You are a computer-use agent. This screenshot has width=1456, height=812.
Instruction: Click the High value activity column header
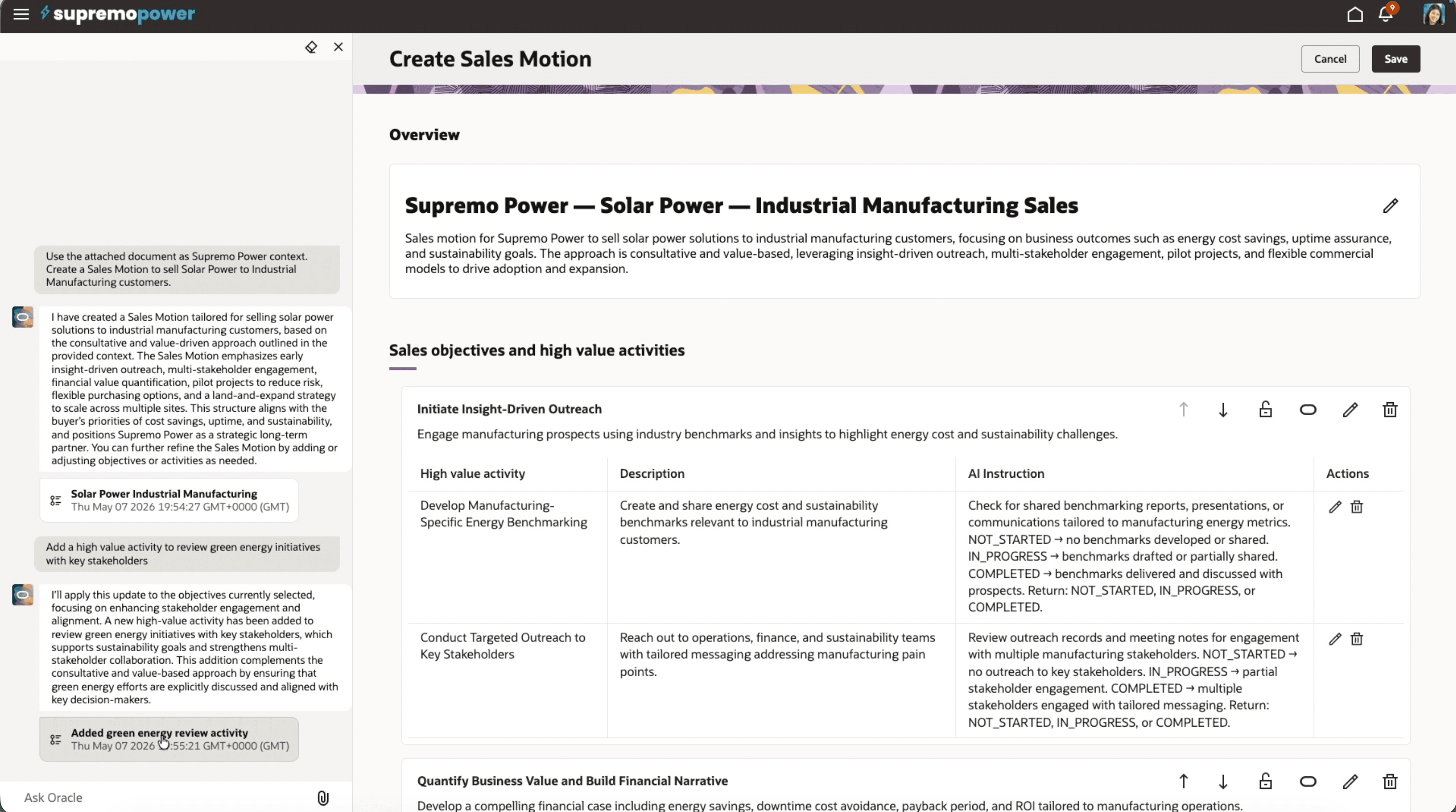click(473, 473)
